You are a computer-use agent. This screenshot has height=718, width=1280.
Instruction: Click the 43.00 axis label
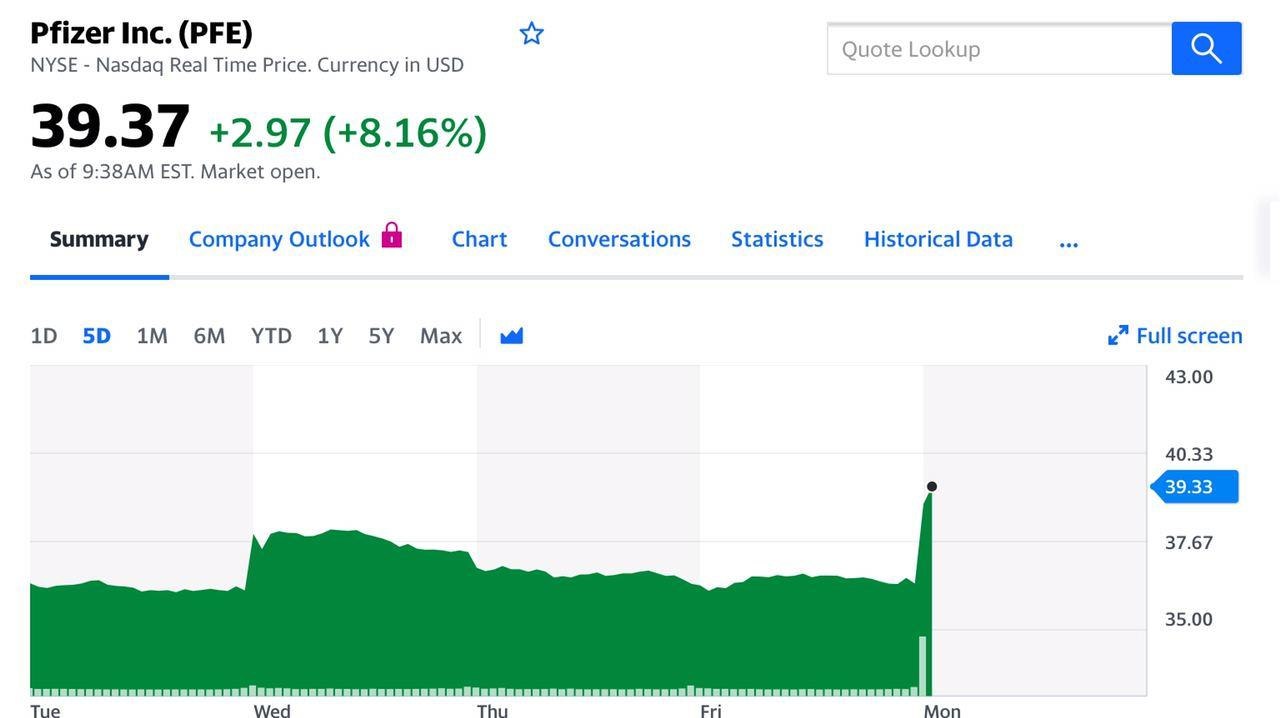coord(1189,377)
